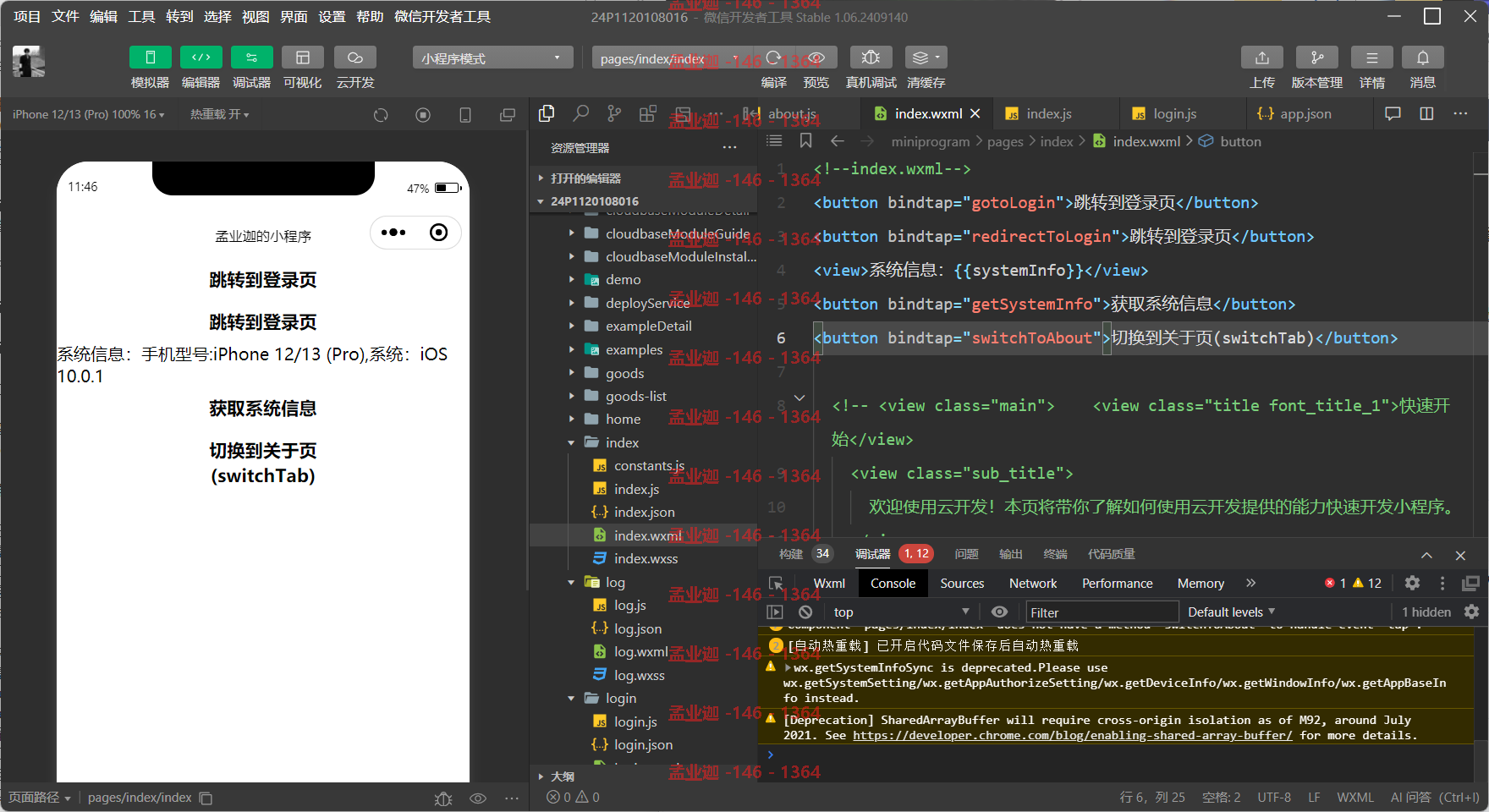Open the explorer files icon in editor sidebar
This screenshot has width=1489, height=812.
tap(547, 113)
